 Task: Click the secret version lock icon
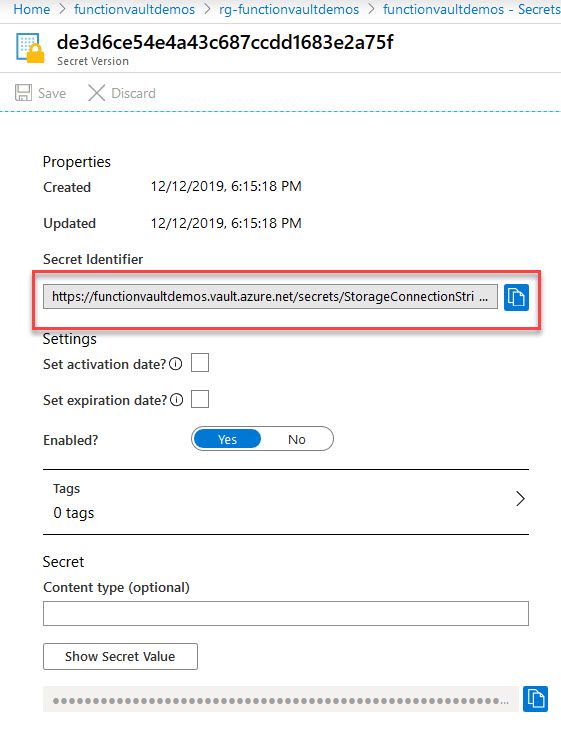[30, 48]
